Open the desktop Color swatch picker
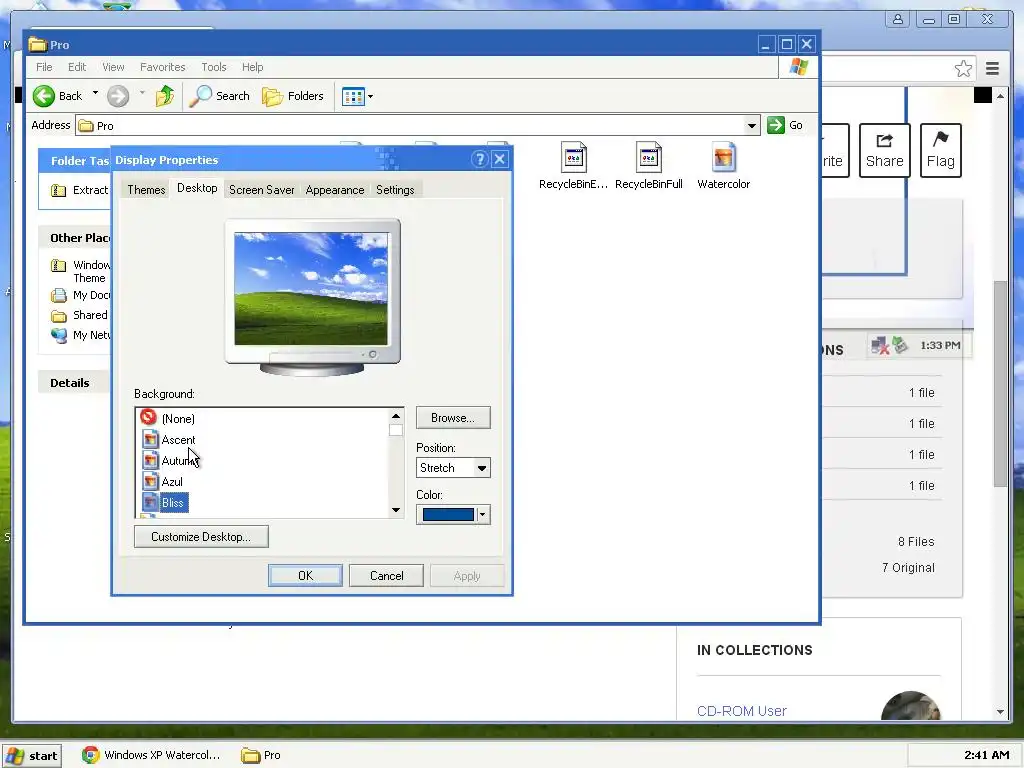This screenshot has height=768, width=1024. pyautogui.click(x=453, y=515)
